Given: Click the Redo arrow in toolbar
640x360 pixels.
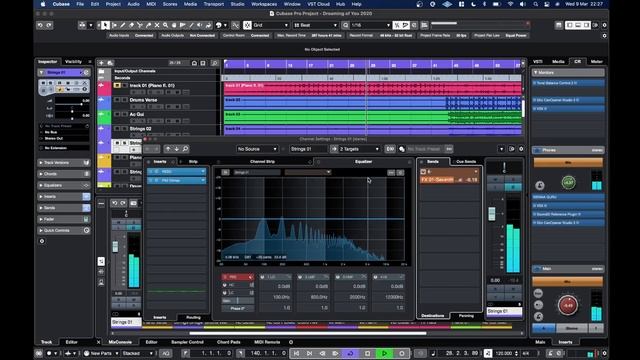Looking at the screenshot, I should [49, 25].
